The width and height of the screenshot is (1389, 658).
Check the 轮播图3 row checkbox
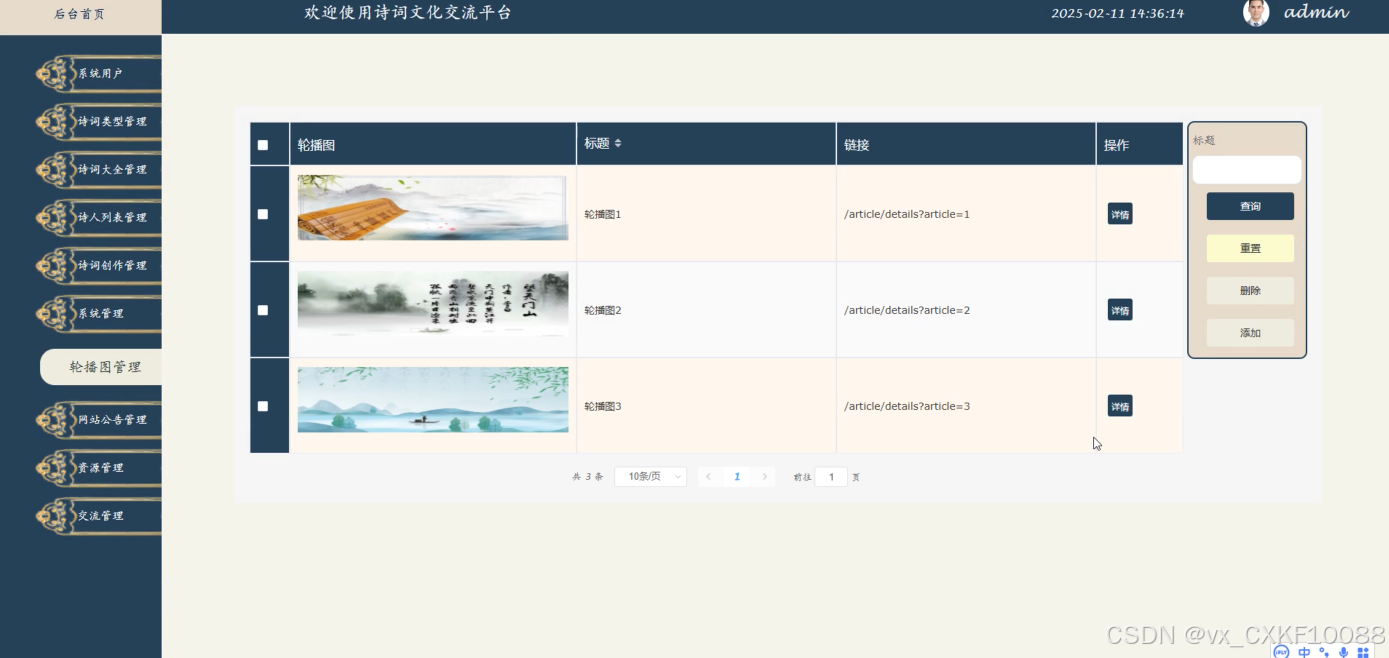pos(263,406)
